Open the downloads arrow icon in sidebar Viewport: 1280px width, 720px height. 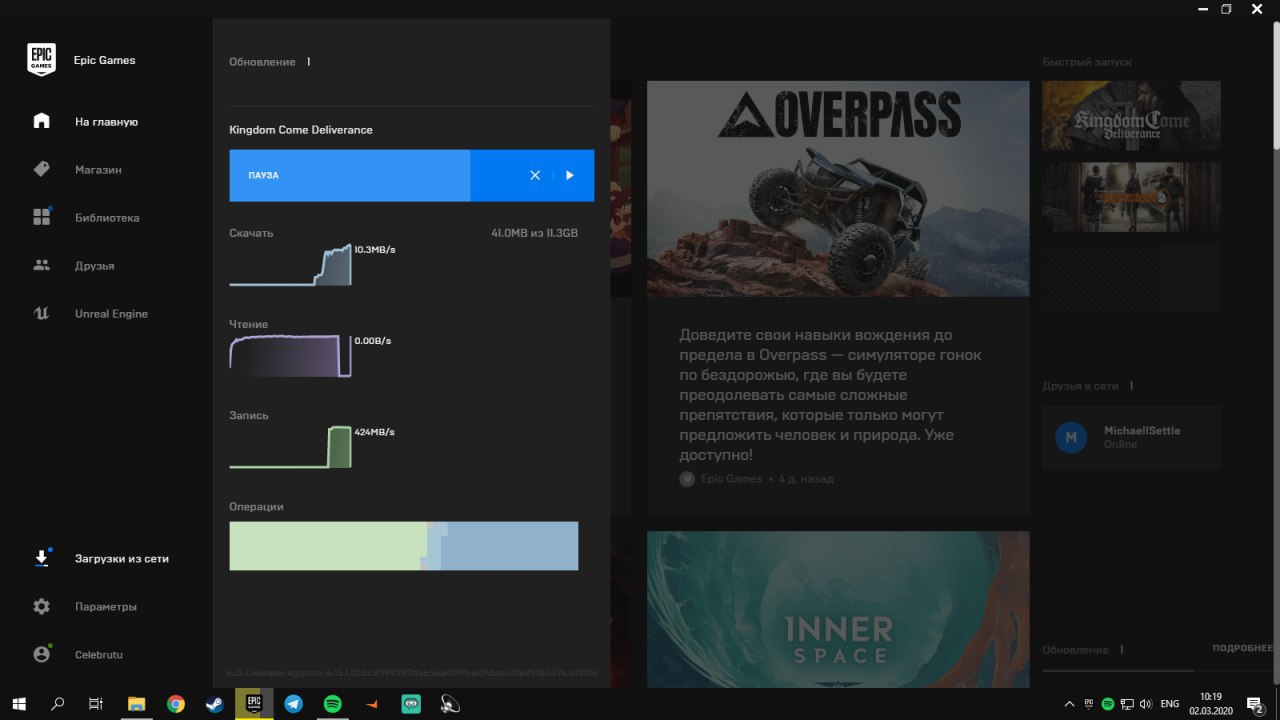pos(41,558)
